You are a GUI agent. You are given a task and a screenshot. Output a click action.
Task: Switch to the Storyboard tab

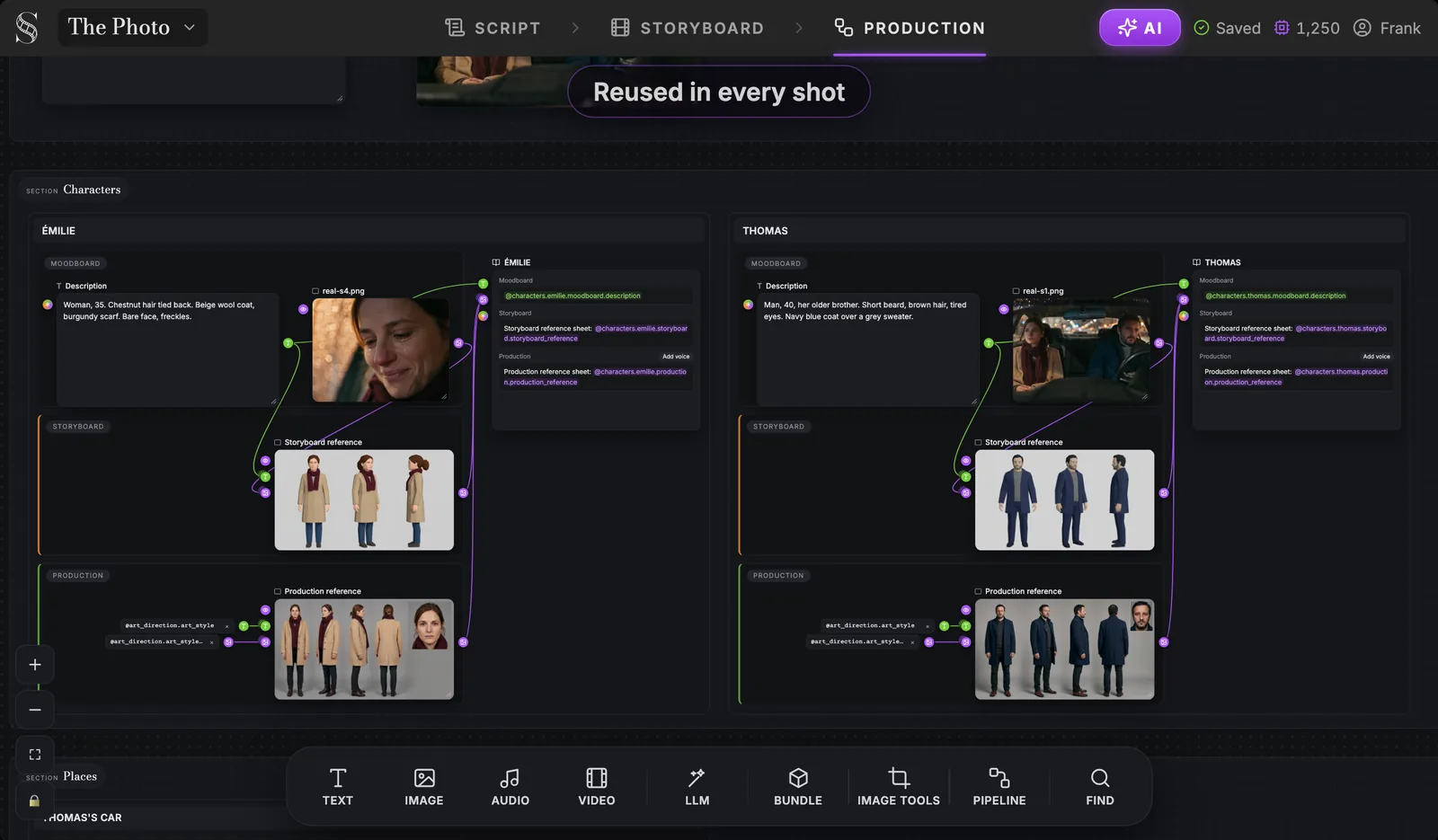coord(688,28)
